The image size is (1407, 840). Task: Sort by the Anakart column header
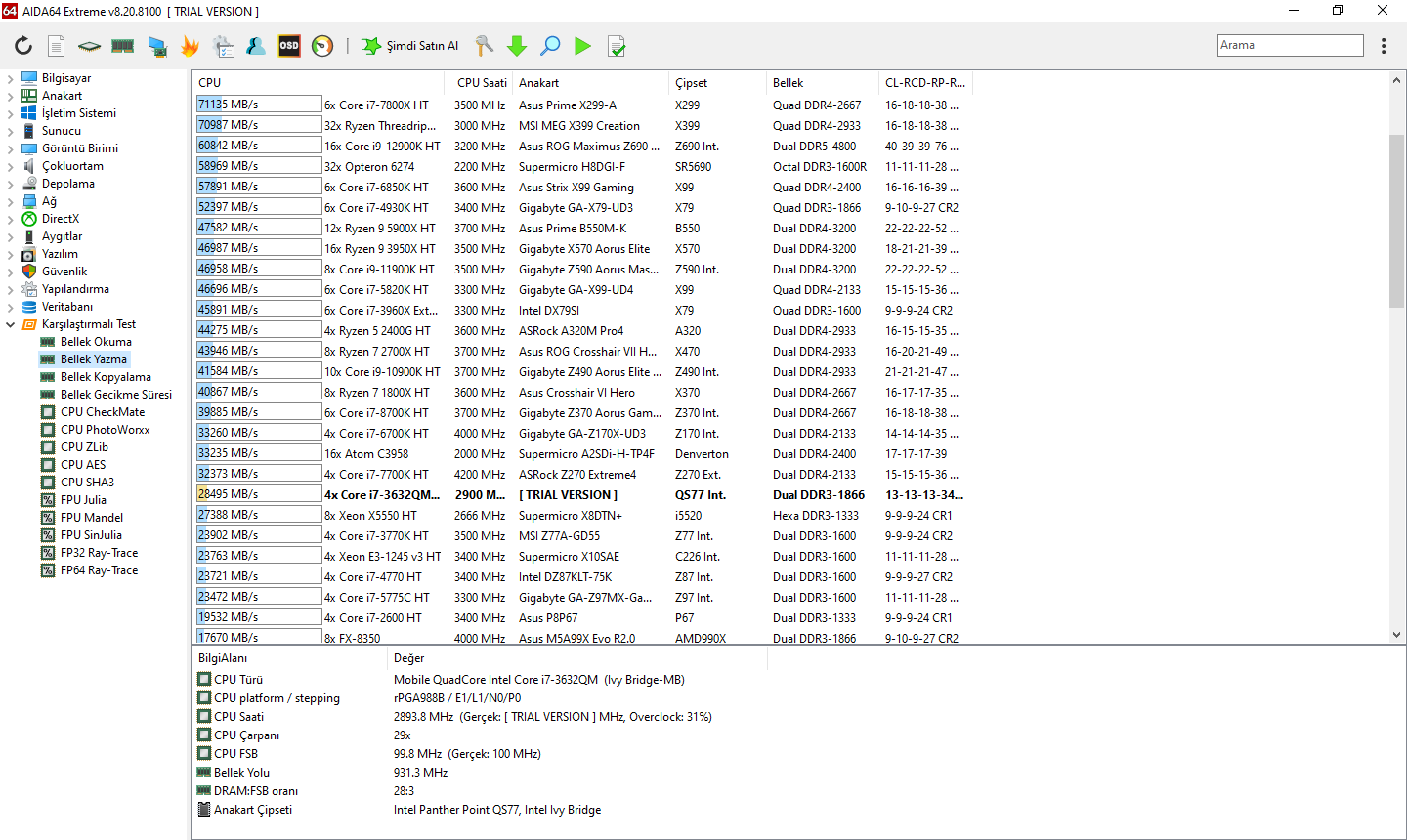[x=591, y=83]
